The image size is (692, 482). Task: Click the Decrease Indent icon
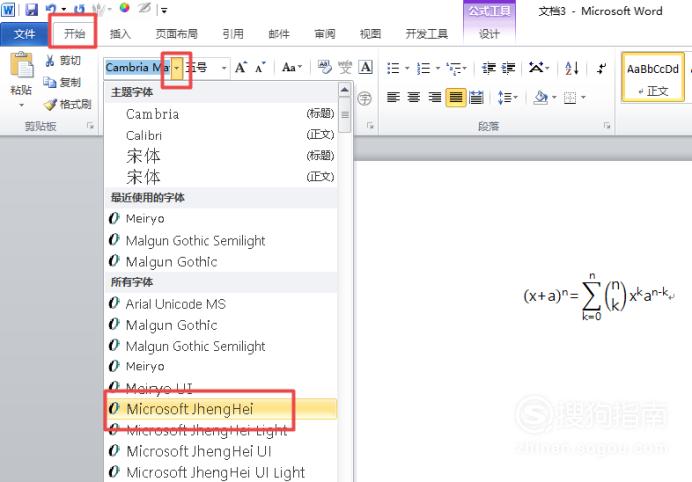pyautogui.click(x=489, y=68)
